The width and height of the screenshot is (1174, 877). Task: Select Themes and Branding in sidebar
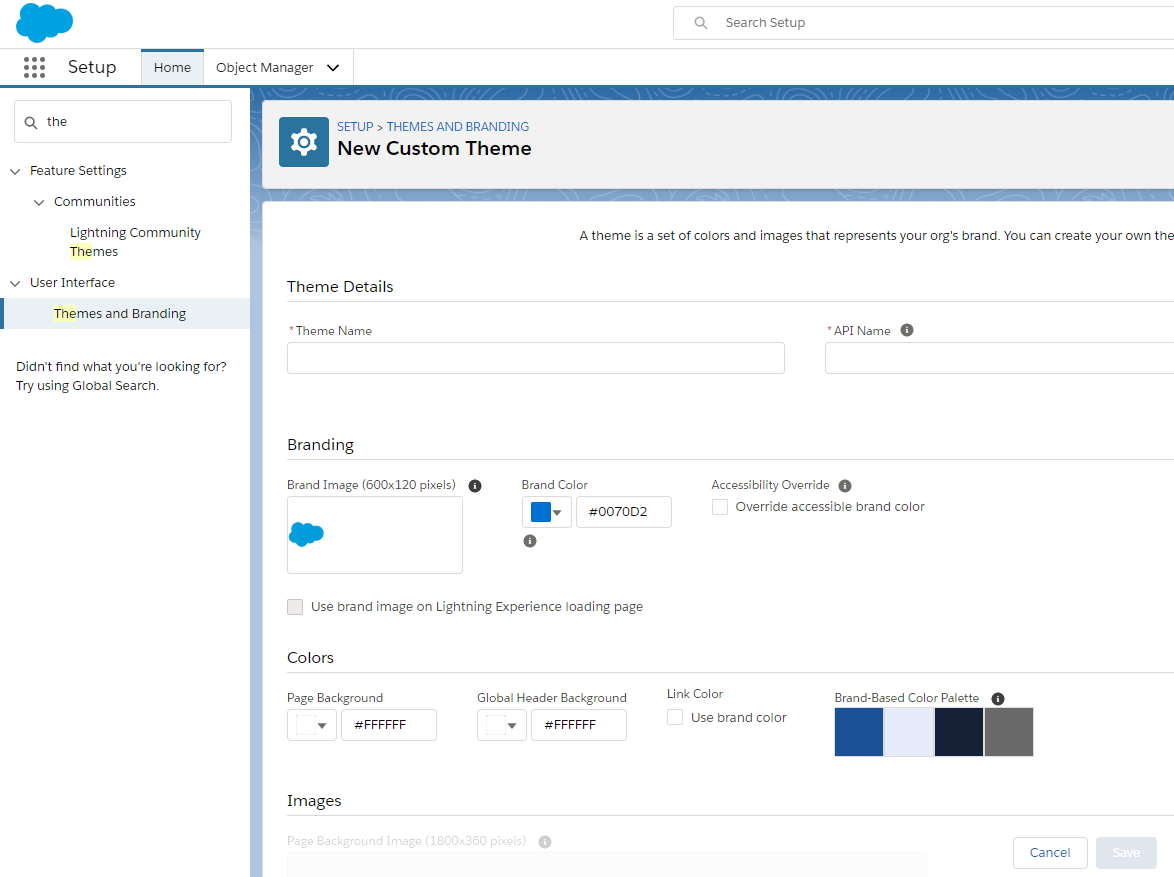pos(120,313)
